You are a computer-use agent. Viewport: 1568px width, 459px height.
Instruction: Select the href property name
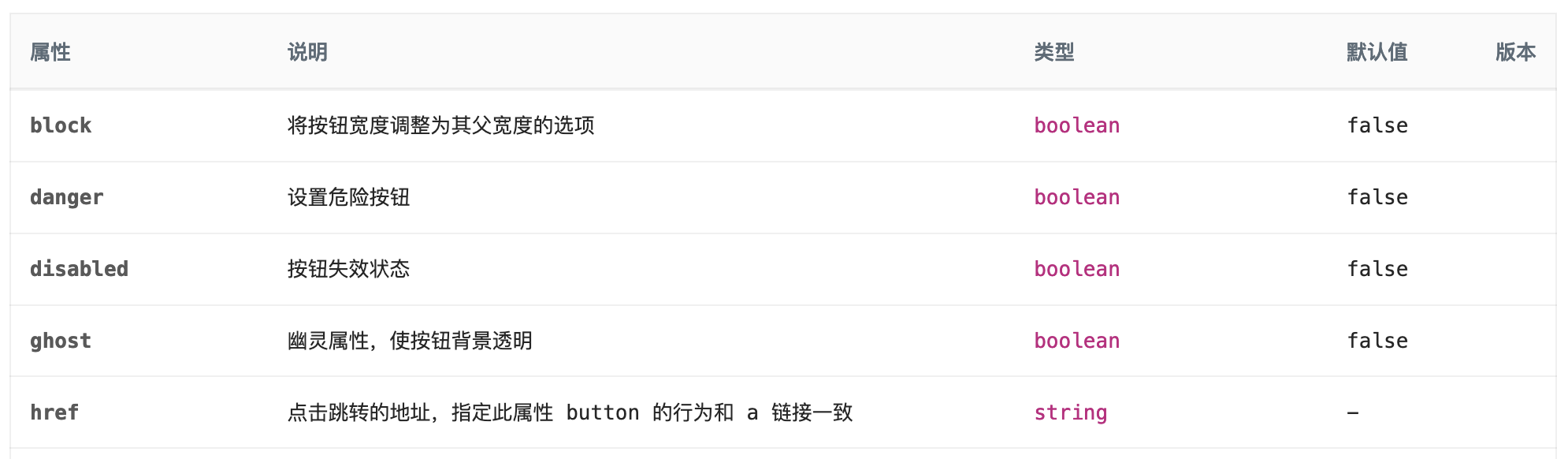(54, 412)
